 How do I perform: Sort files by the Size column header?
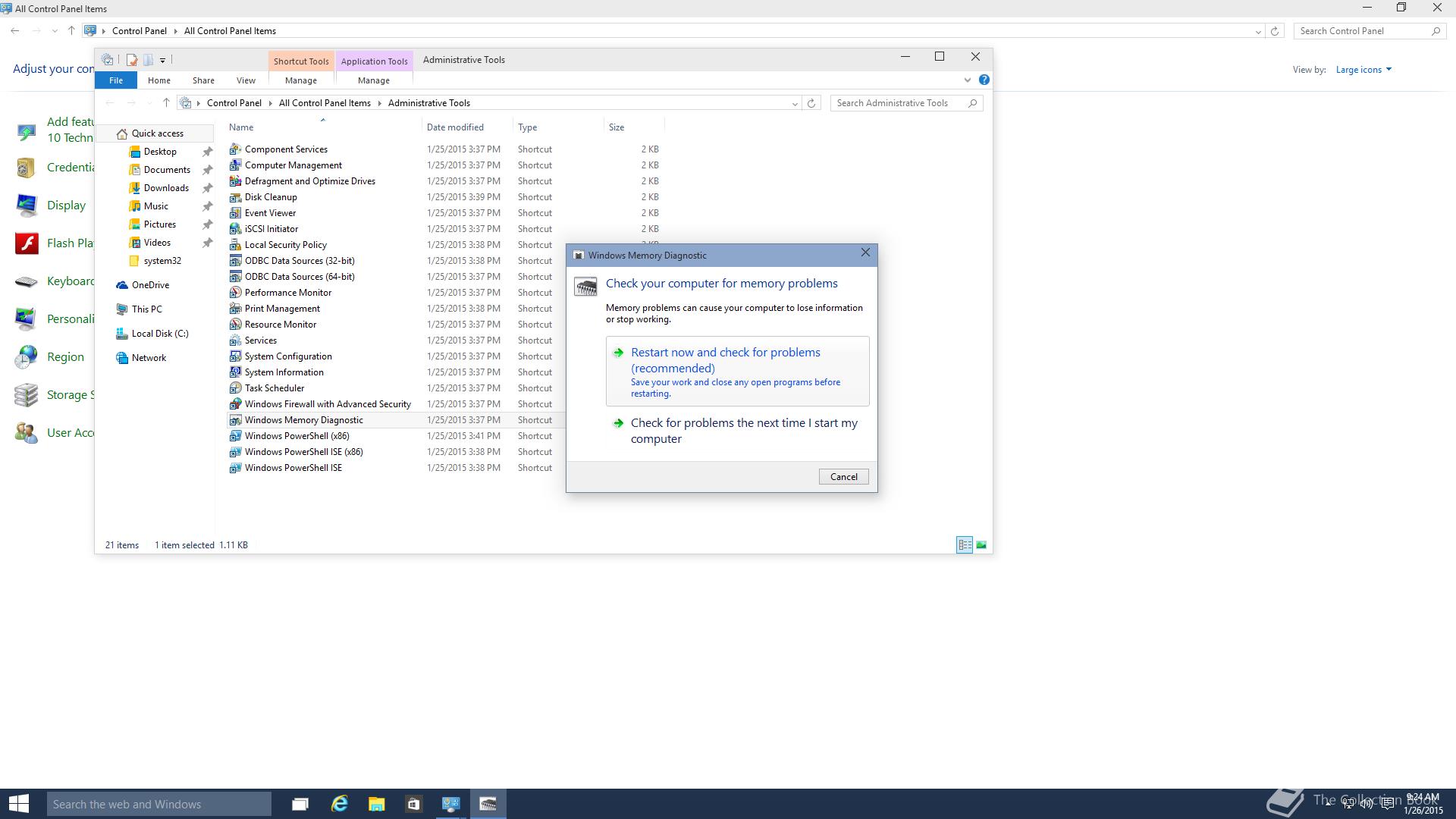(633, 127)
